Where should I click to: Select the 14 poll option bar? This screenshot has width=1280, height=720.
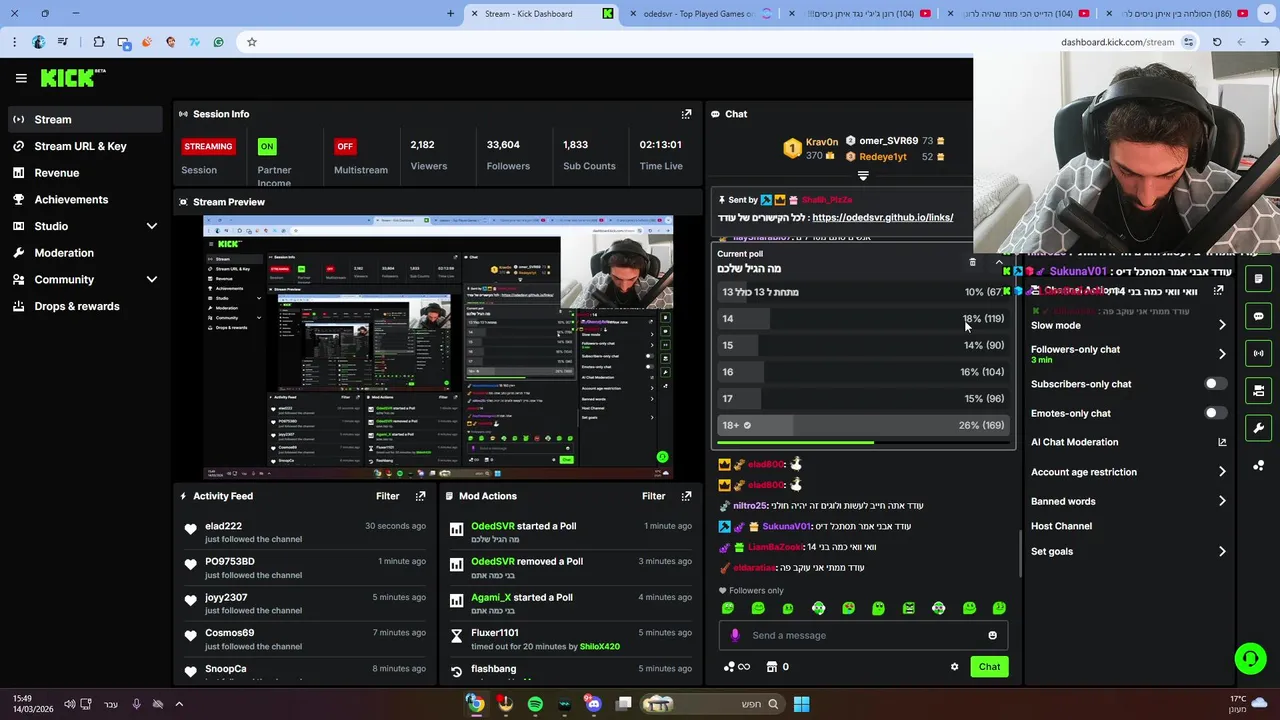[x=863, y=319]
